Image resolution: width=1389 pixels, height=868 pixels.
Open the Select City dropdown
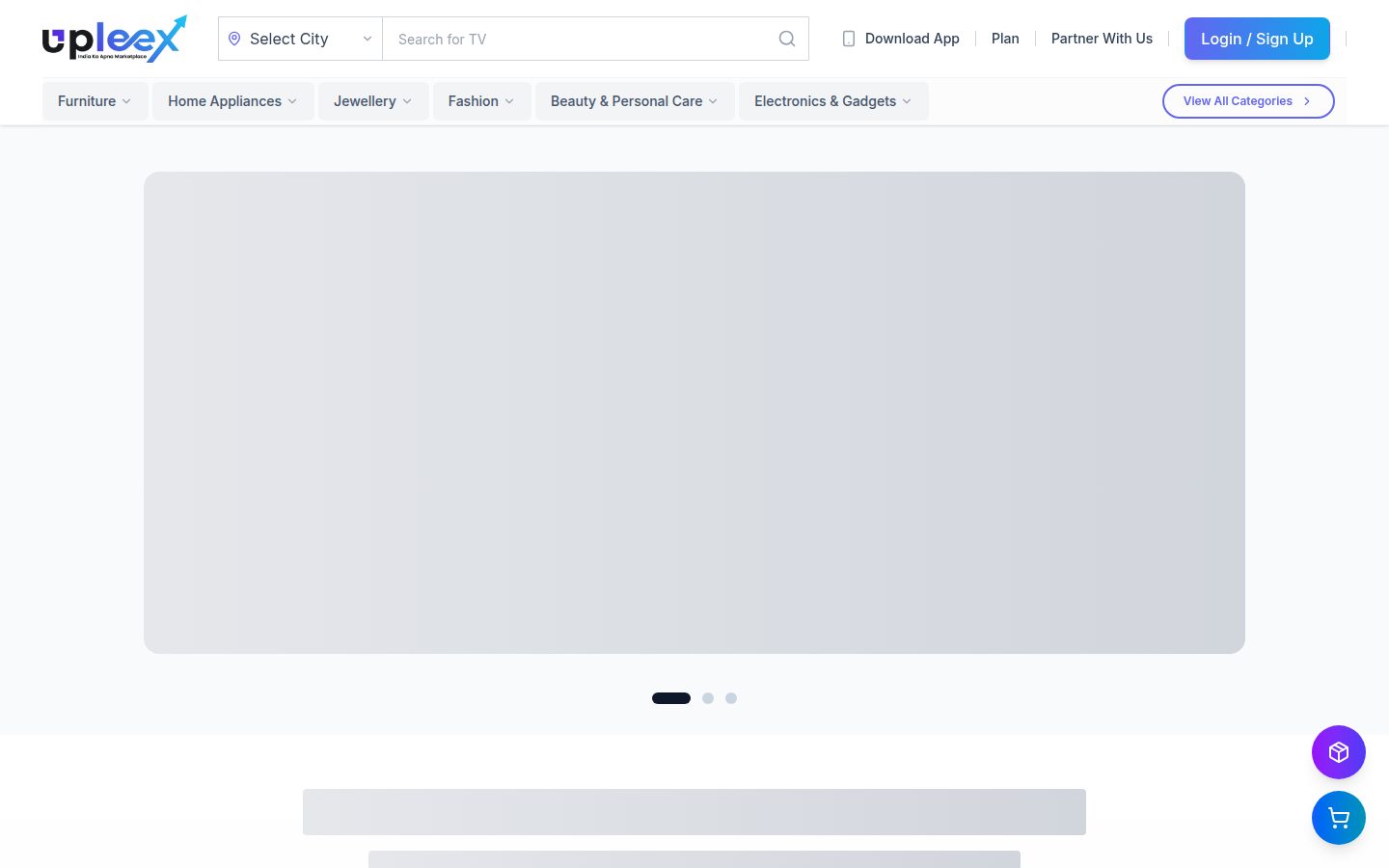pyautogui.click(x=300, y=39)
